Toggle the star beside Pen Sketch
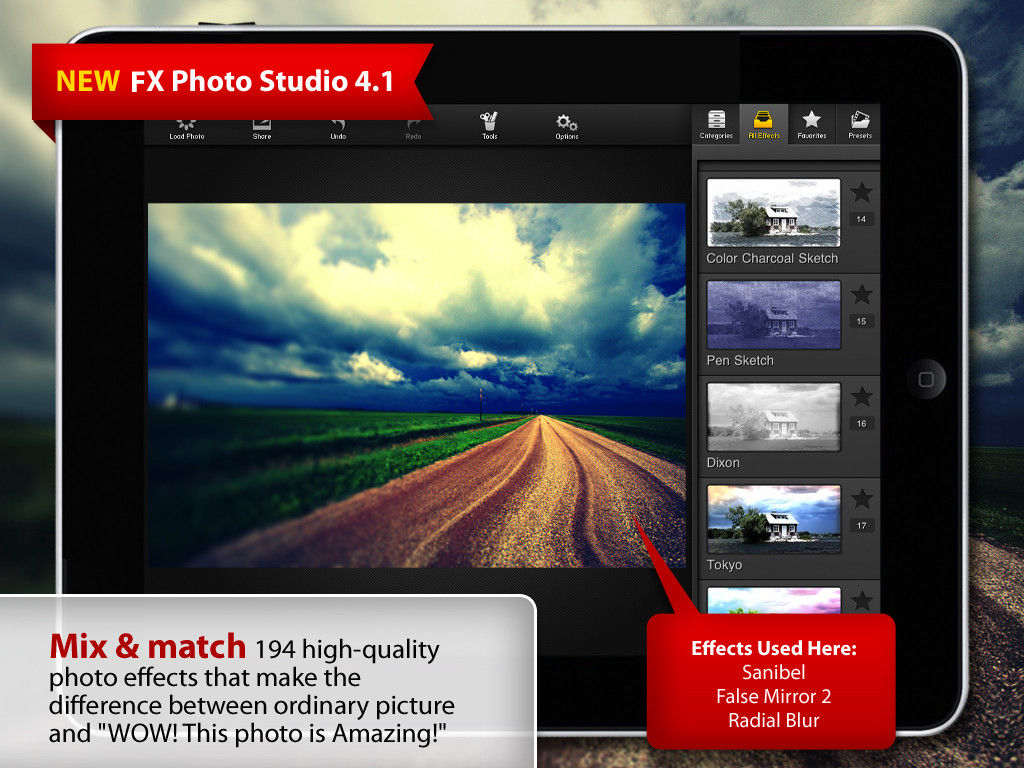Image resolution: width=1024 pixels, height=768 pixels. coord(861,295)
